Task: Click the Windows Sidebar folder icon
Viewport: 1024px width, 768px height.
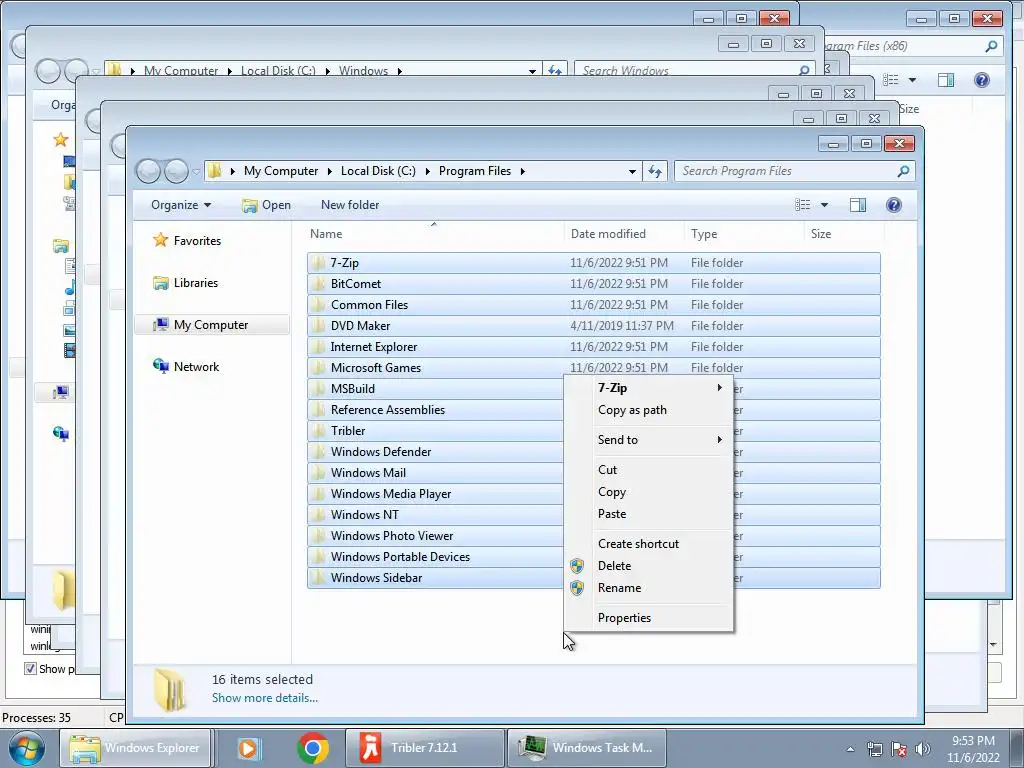Action: (x=318, y=577)
